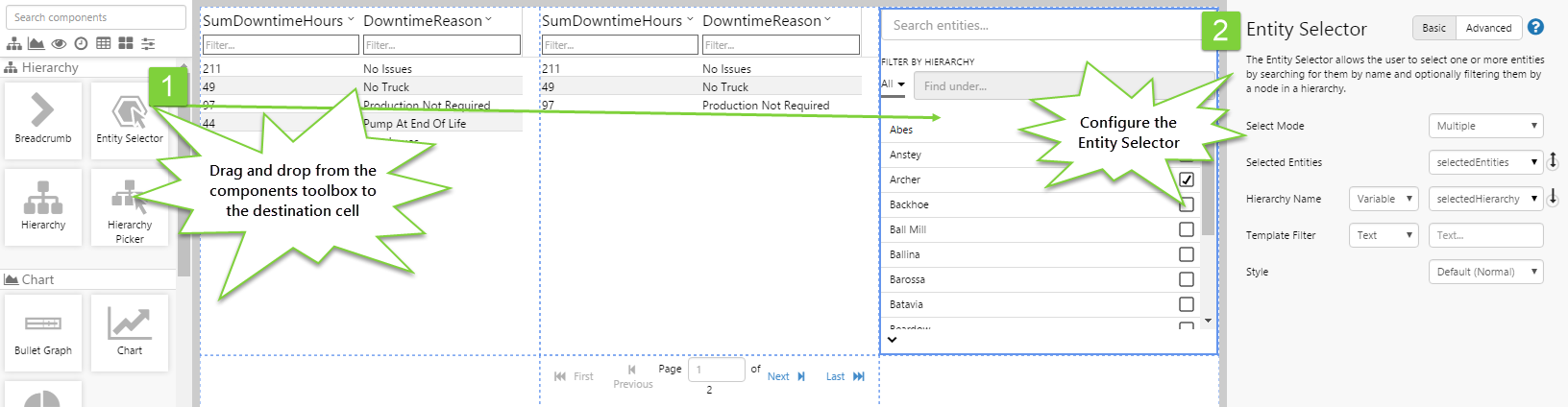Click the Search components box
The image size is (1568, 407).
click(95, 17)
